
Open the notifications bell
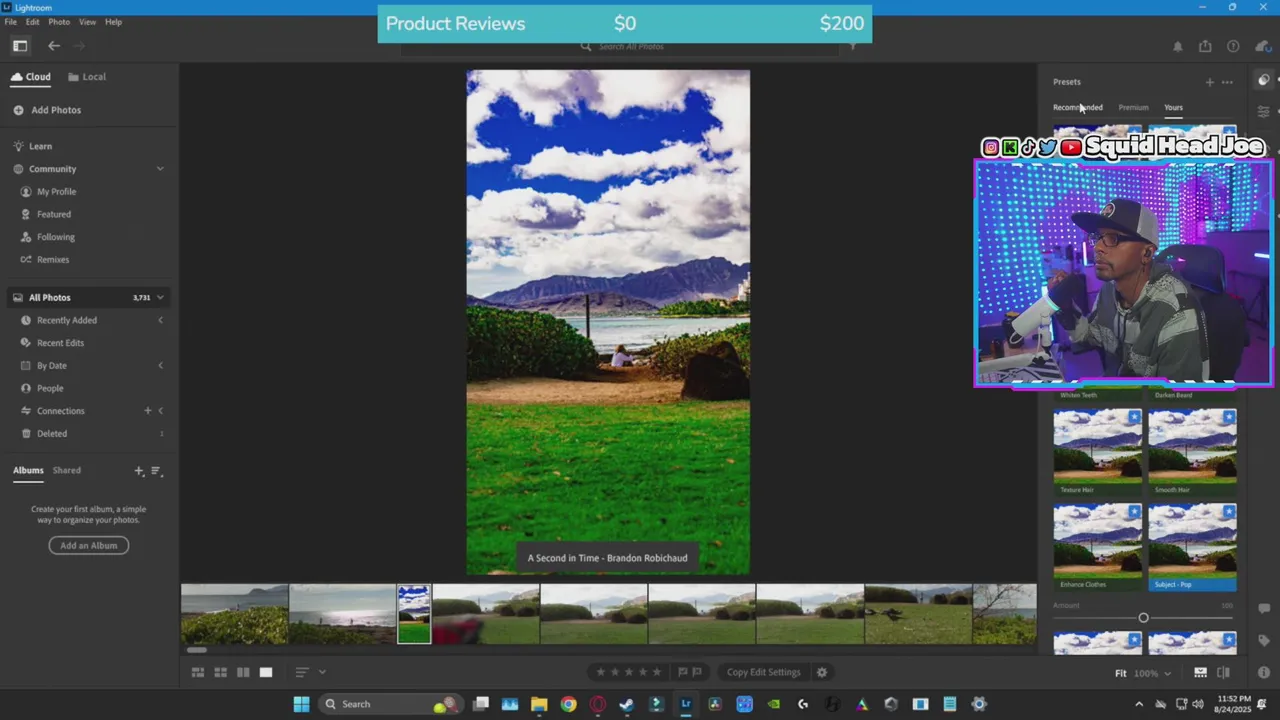coord(1177,46)
